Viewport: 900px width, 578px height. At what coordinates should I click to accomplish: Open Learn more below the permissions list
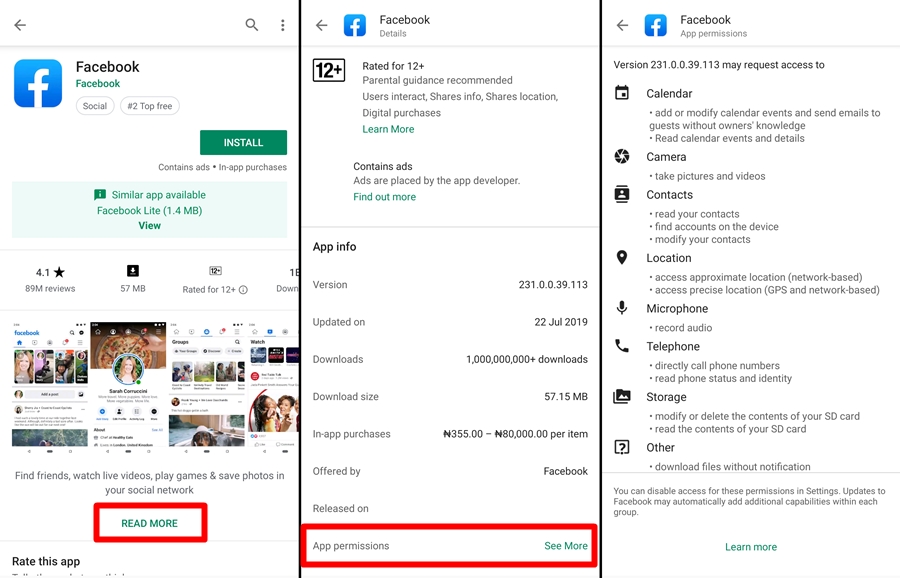coord(751,547)
